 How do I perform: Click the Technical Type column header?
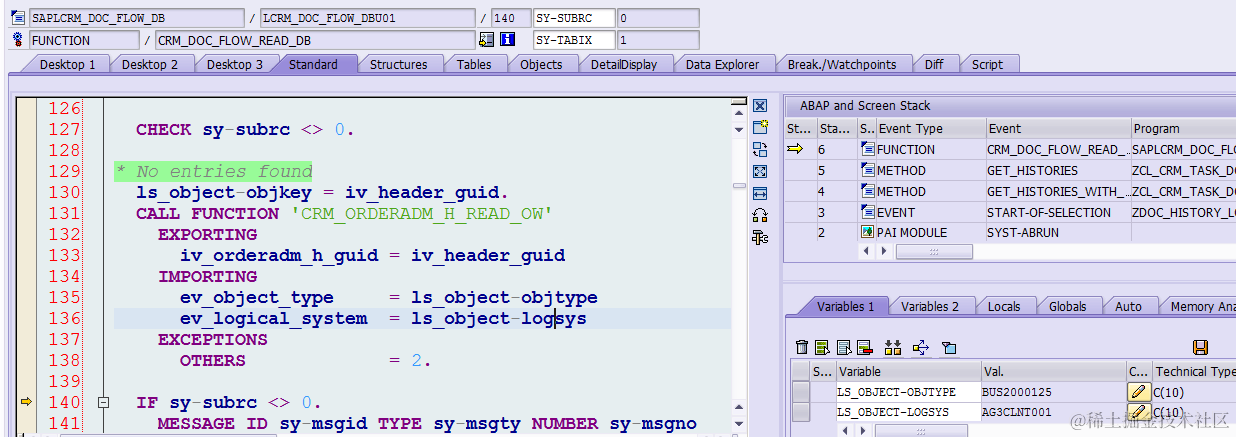tap(1195, 371)
